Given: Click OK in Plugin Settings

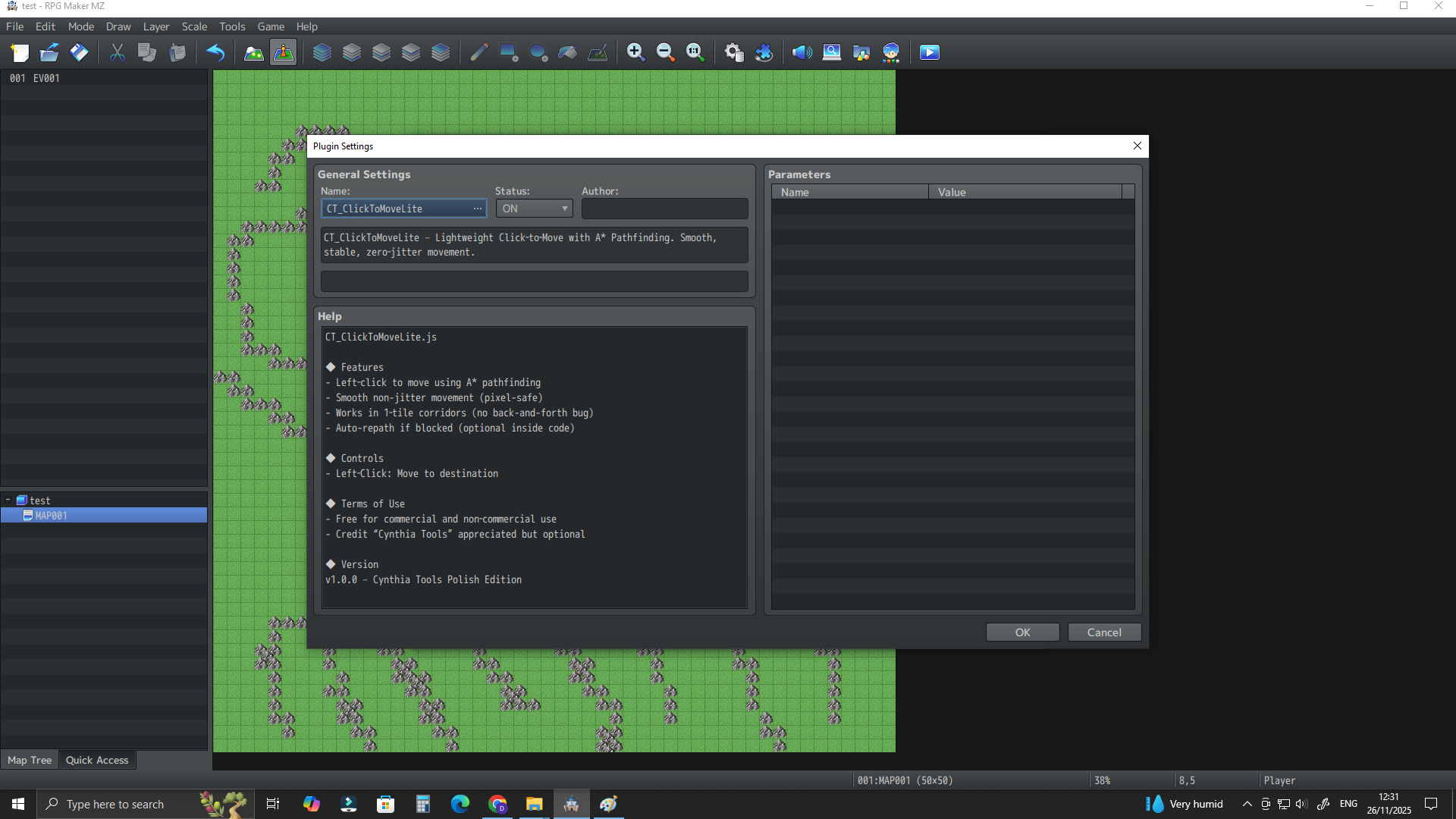Looking at the screenshot, I should coord(1022,632).
